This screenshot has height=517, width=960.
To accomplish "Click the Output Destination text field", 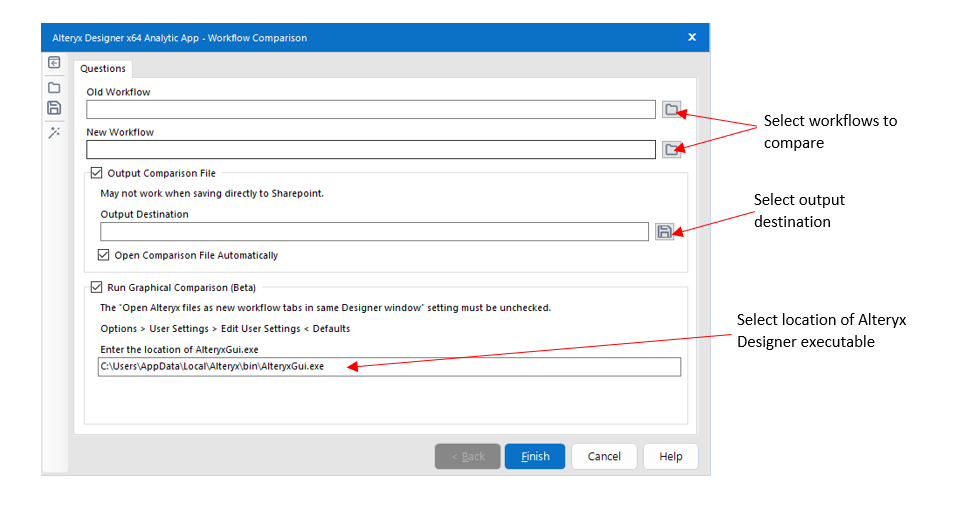I will pyautogui.click(x=374, y=231).
